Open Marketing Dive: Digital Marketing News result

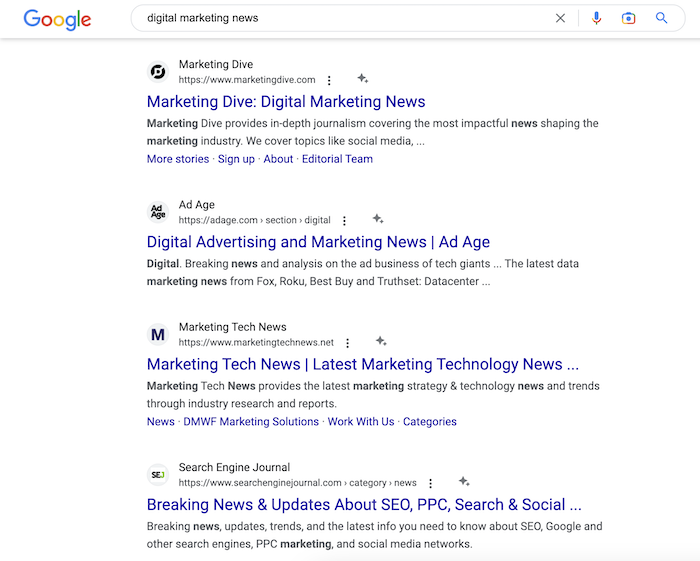click(286, 101)
